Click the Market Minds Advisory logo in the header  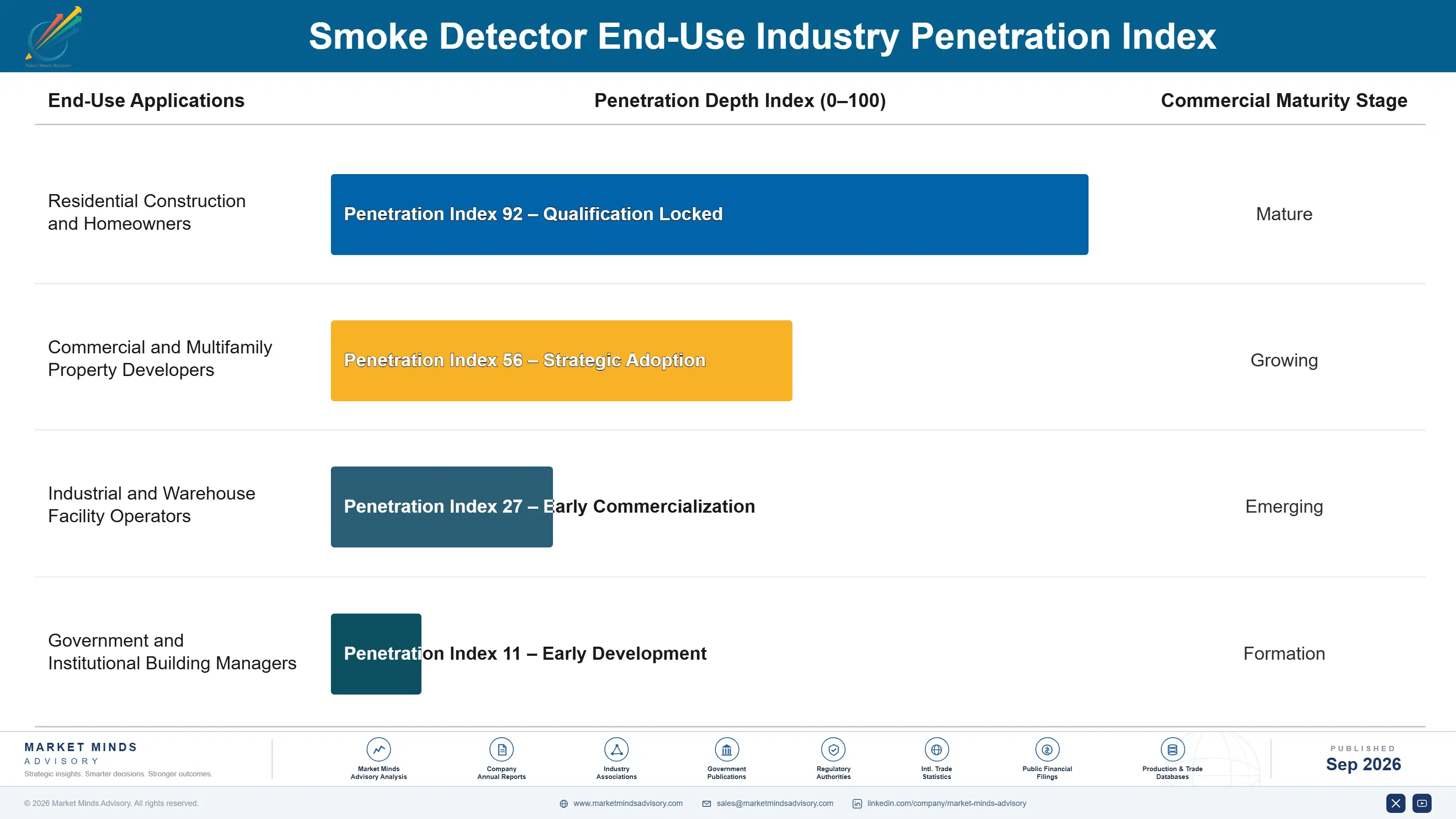[x=54, y=37]
